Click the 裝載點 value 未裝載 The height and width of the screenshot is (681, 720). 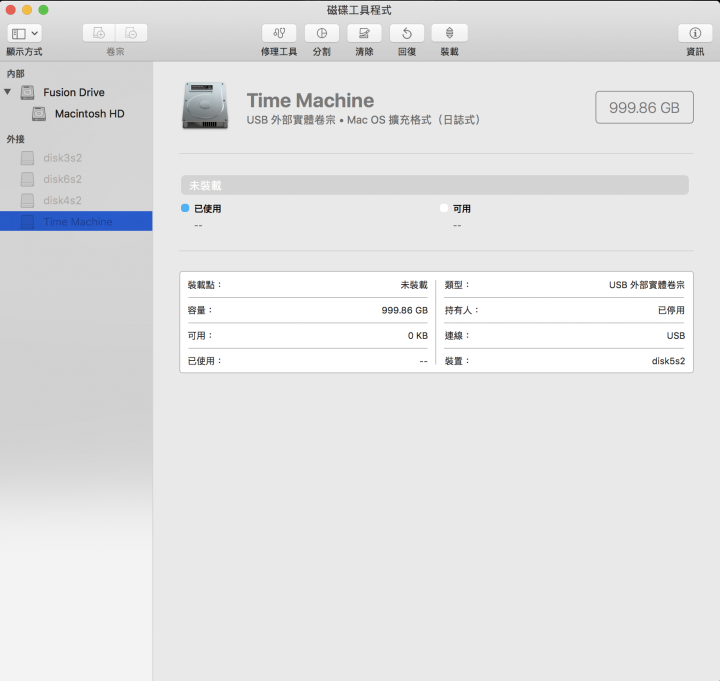(414, 285)
